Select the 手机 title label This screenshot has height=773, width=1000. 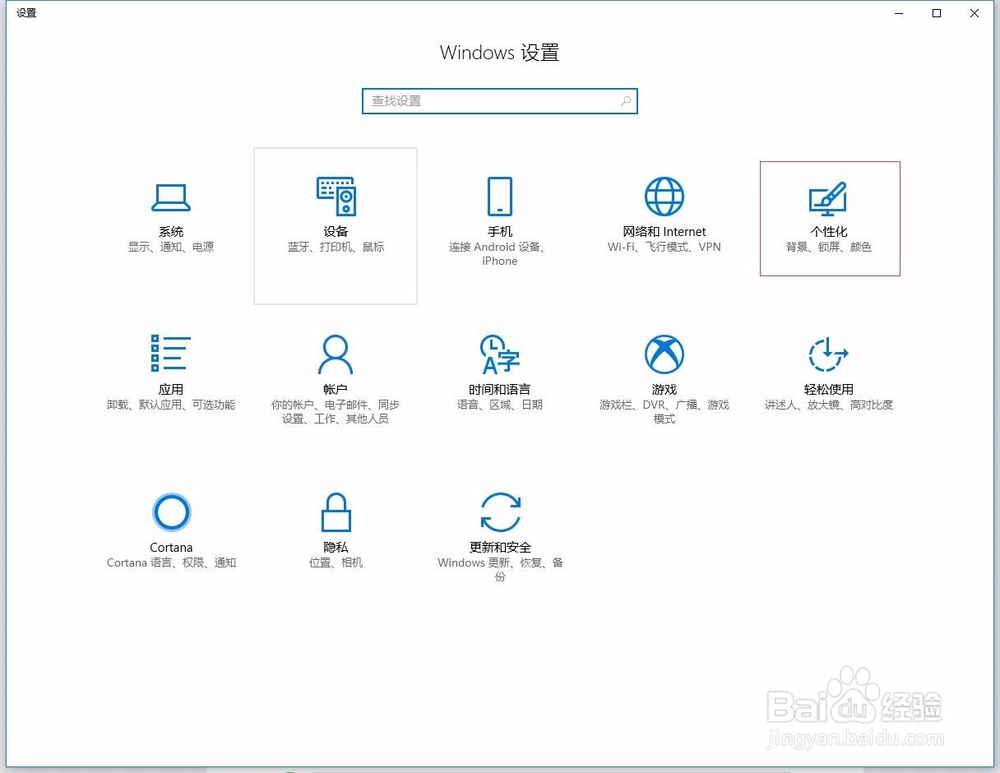click(x=500, y=232)
